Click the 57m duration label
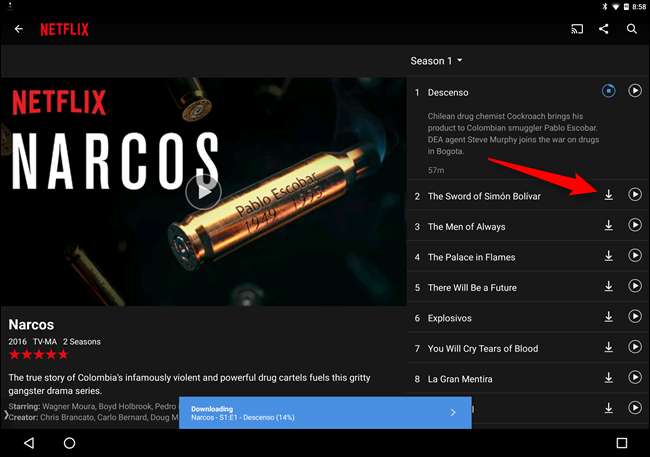 pyautogui.click(x=436, y=170)
